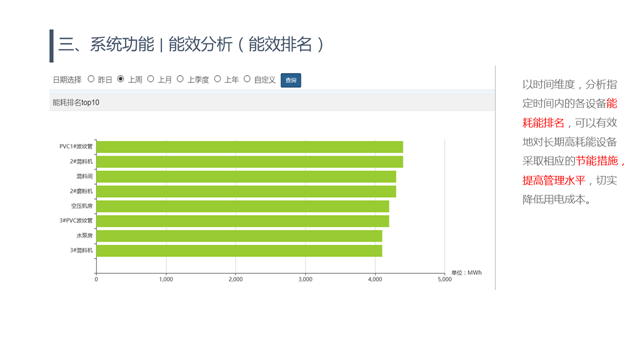
Task: Click the 能耗排名top10 panel header text
Action: click(76, 102)
